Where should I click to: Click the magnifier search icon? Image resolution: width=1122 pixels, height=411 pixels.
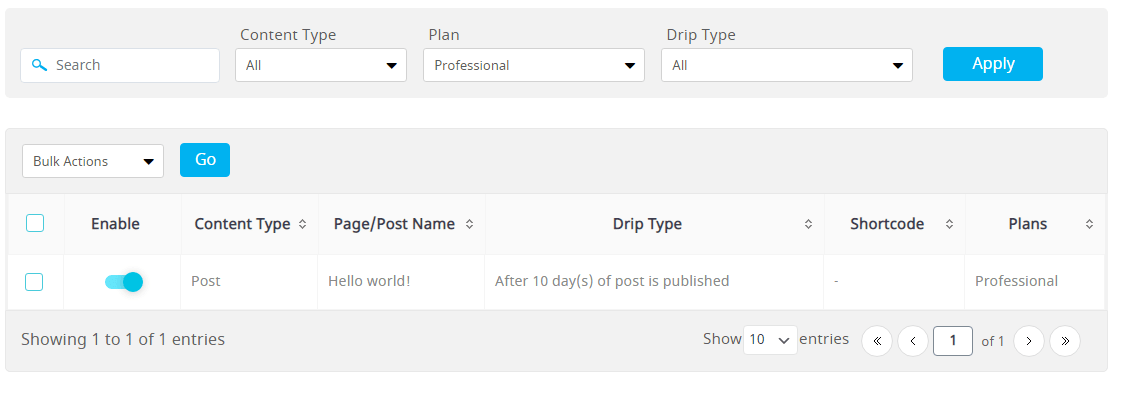click(x=40, y=65)
